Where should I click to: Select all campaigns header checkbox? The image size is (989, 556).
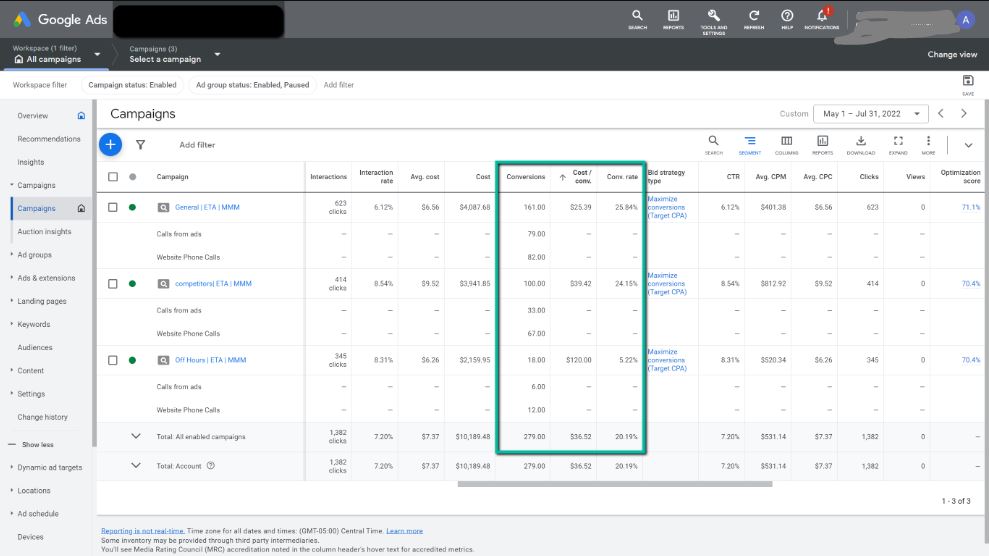click(x=113, y=177)
